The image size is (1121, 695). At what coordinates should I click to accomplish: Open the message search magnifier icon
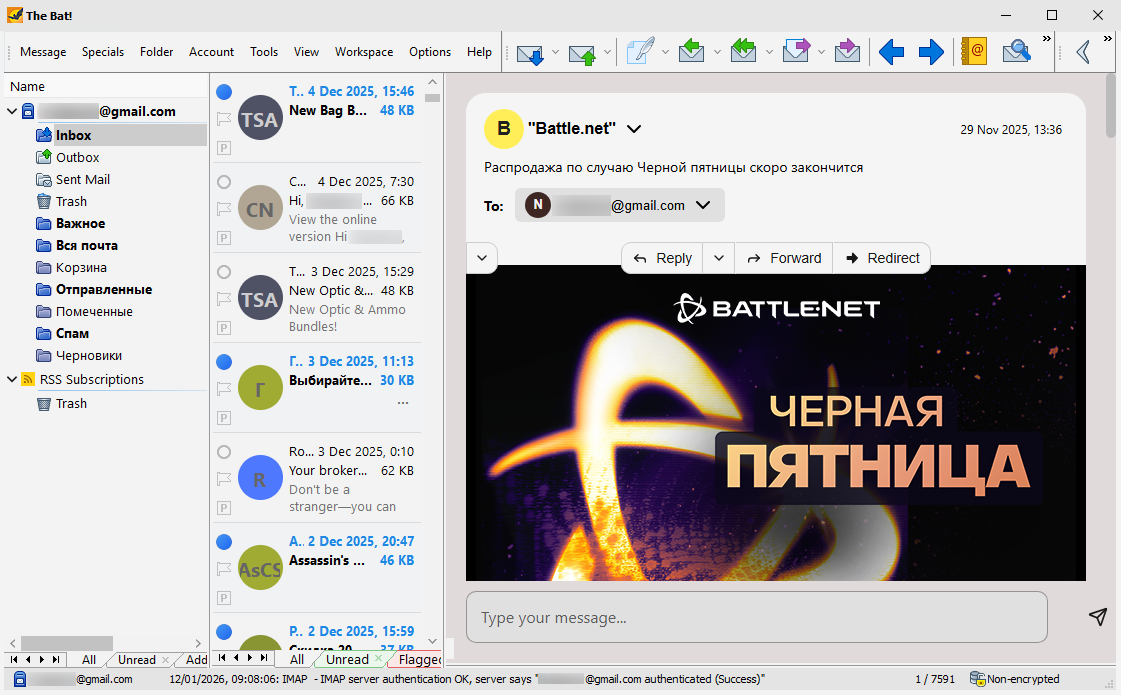pyautogui.click(x=1016, y=51)
